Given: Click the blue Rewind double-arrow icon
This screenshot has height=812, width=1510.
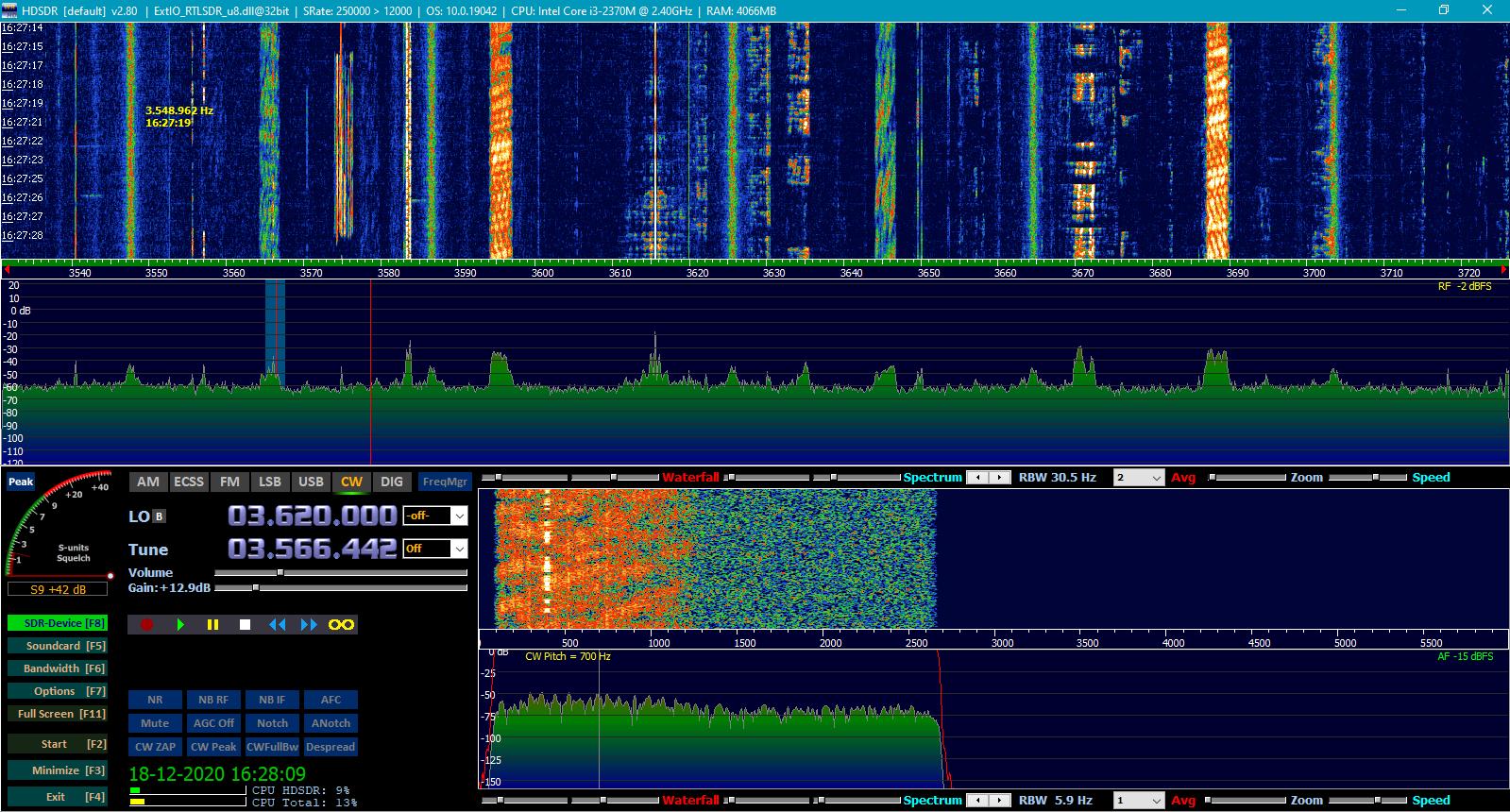Looking at the screenshot, I should [x=277, y=624].
